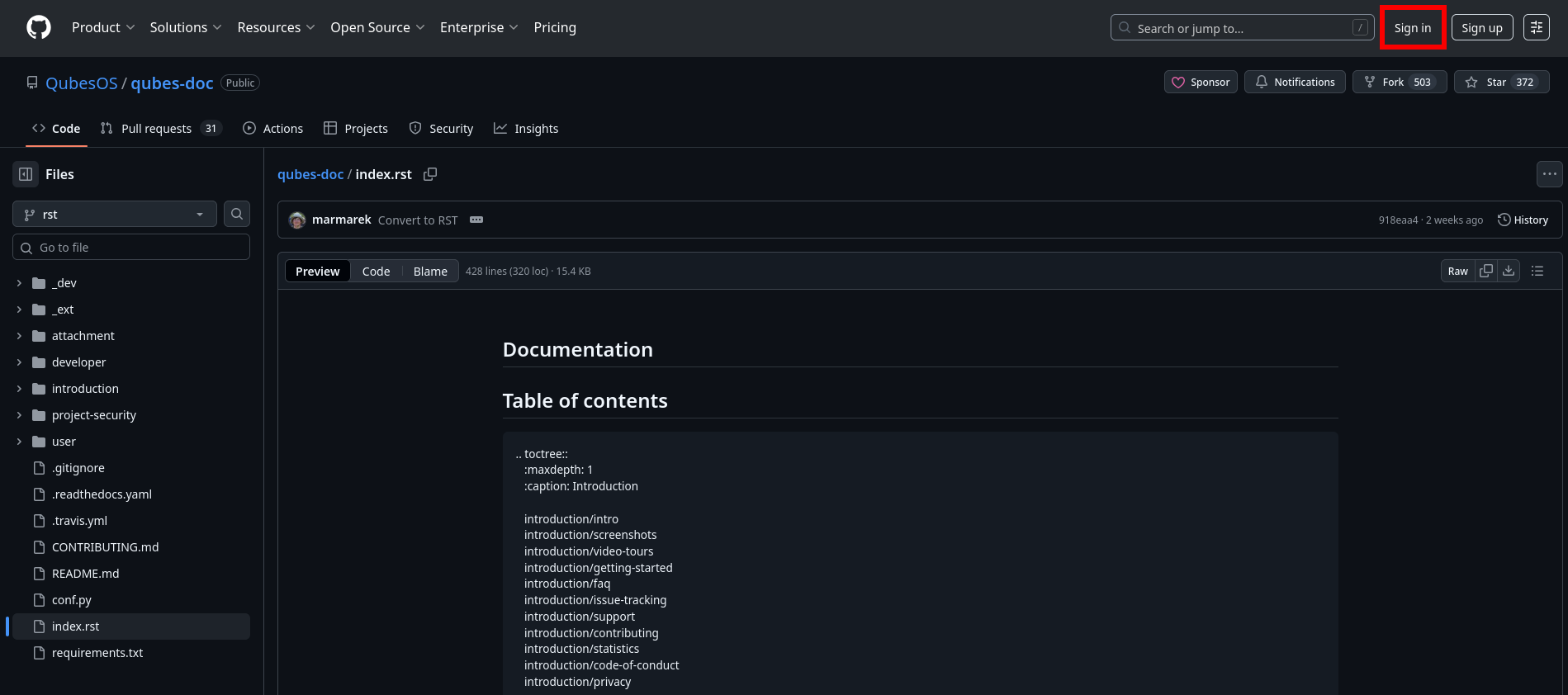The image size is (1568, 695).
Task: Open the rst branch selector dropdown
Action: (115, 214)
